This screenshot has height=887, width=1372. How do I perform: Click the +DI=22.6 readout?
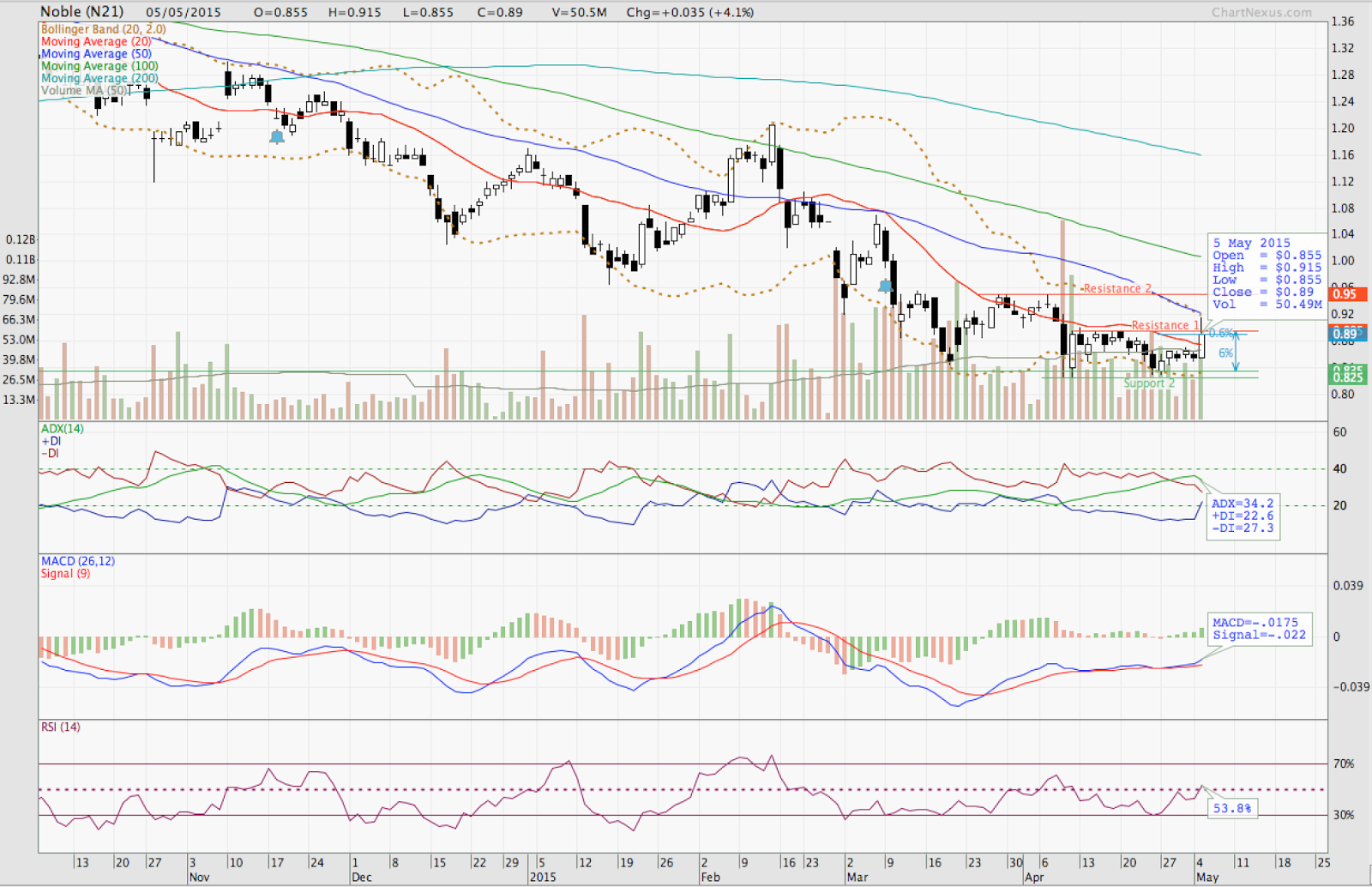click(1243, 516)
